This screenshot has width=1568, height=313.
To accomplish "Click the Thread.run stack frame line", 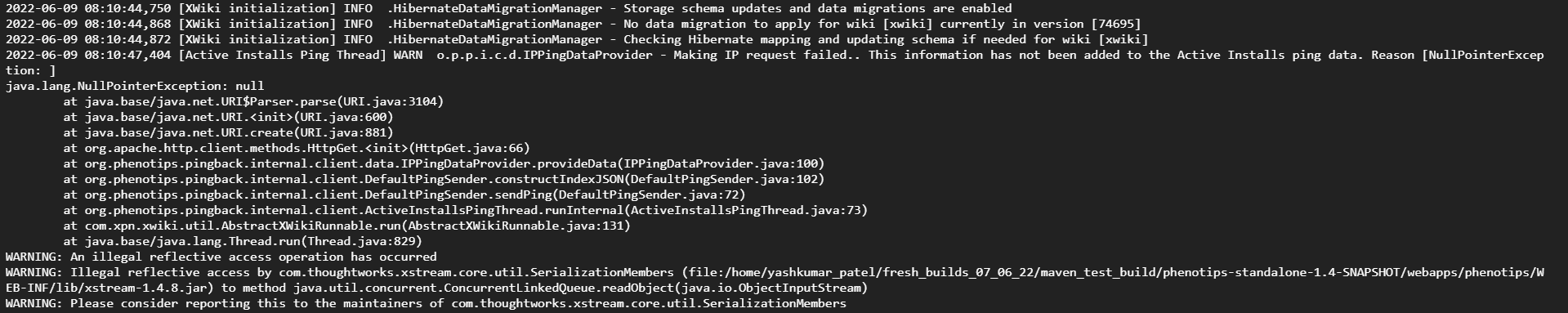I will (243, 241).
